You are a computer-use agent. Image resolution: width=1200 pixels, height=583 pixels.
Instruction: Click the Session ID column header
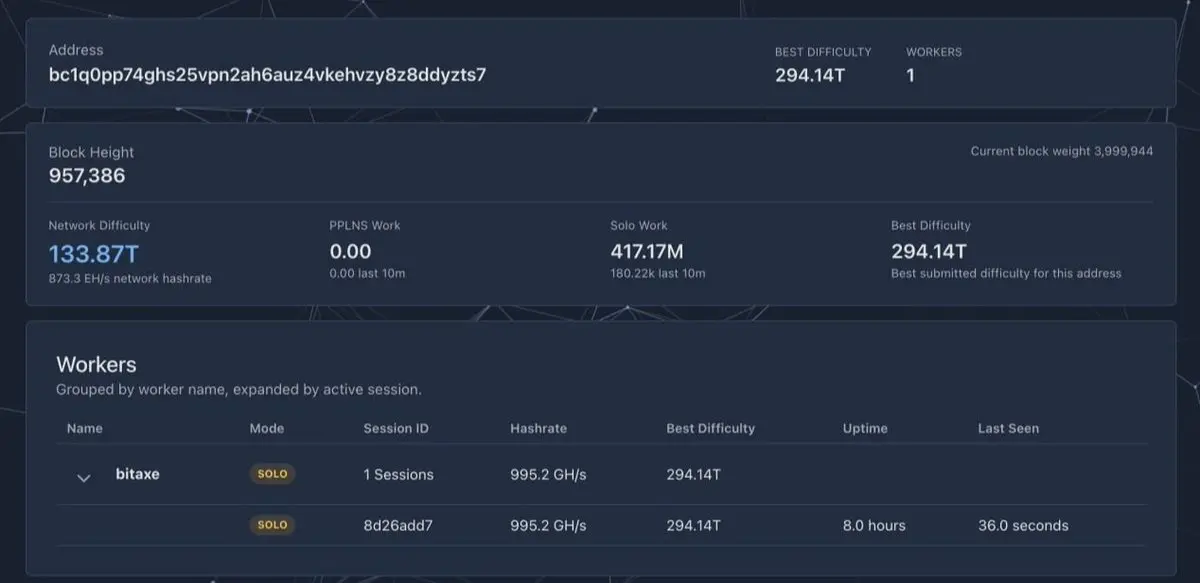tap(396, 428)
